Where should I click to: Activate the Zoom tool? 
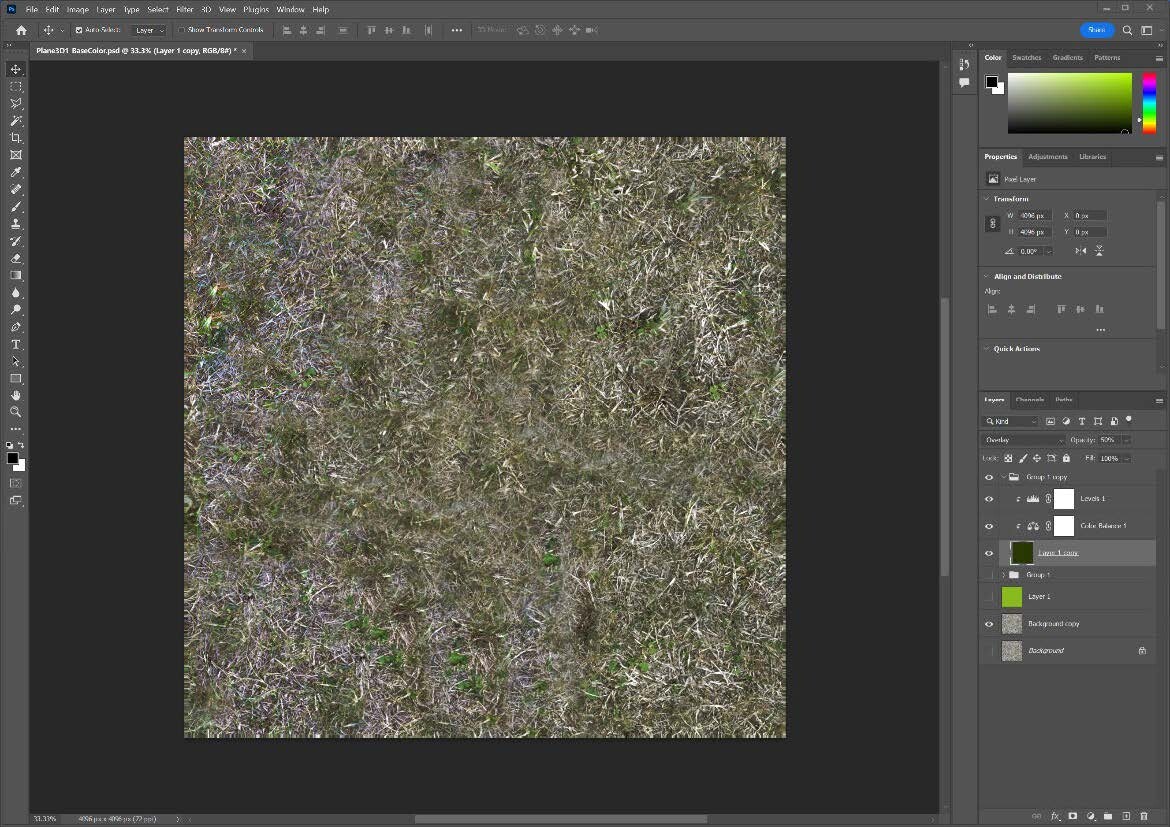[15, 412]
